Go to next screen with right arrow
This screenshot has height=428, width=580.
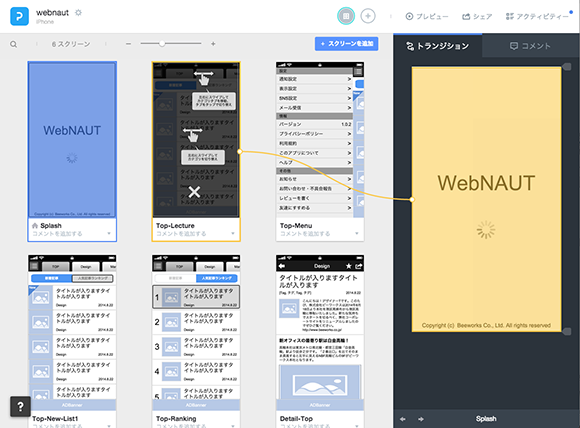point(421,419)
